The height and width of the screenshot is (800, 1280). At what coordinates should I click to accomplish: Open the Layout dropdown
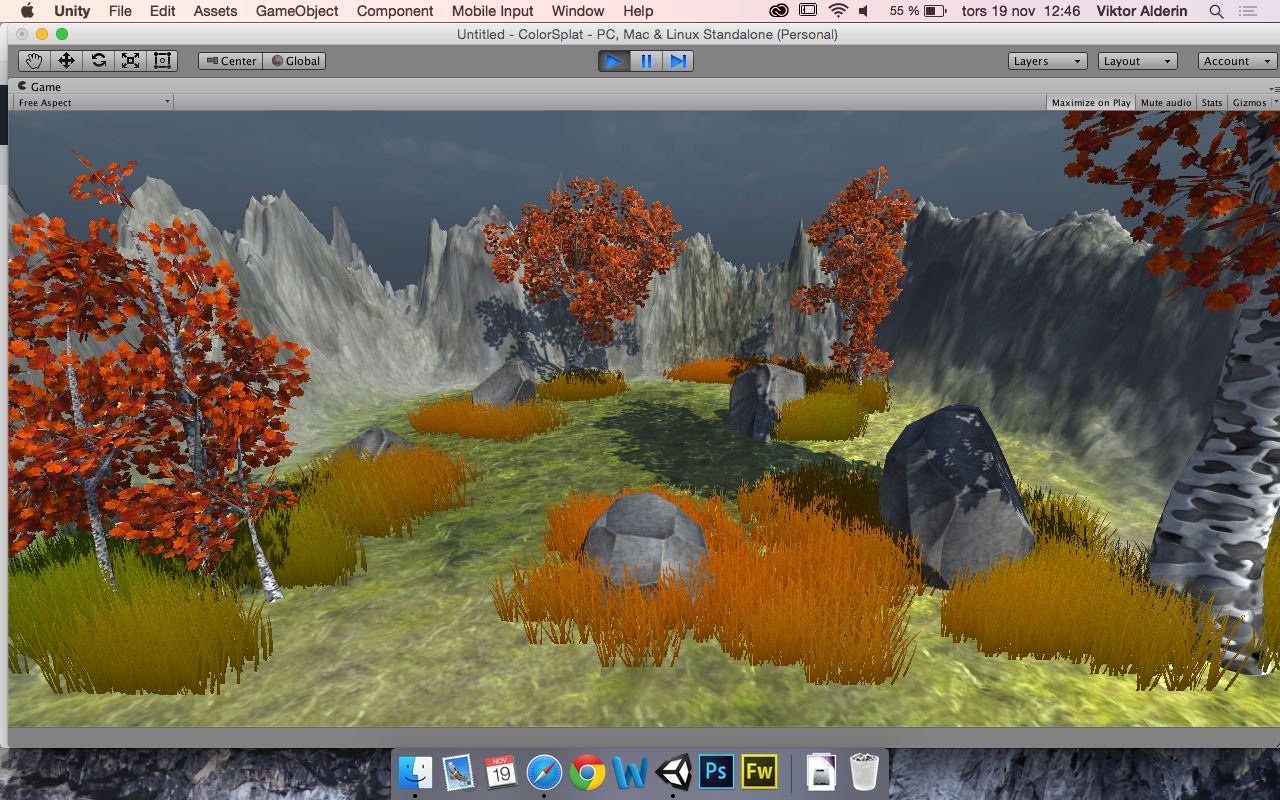tap(1137, 61)
